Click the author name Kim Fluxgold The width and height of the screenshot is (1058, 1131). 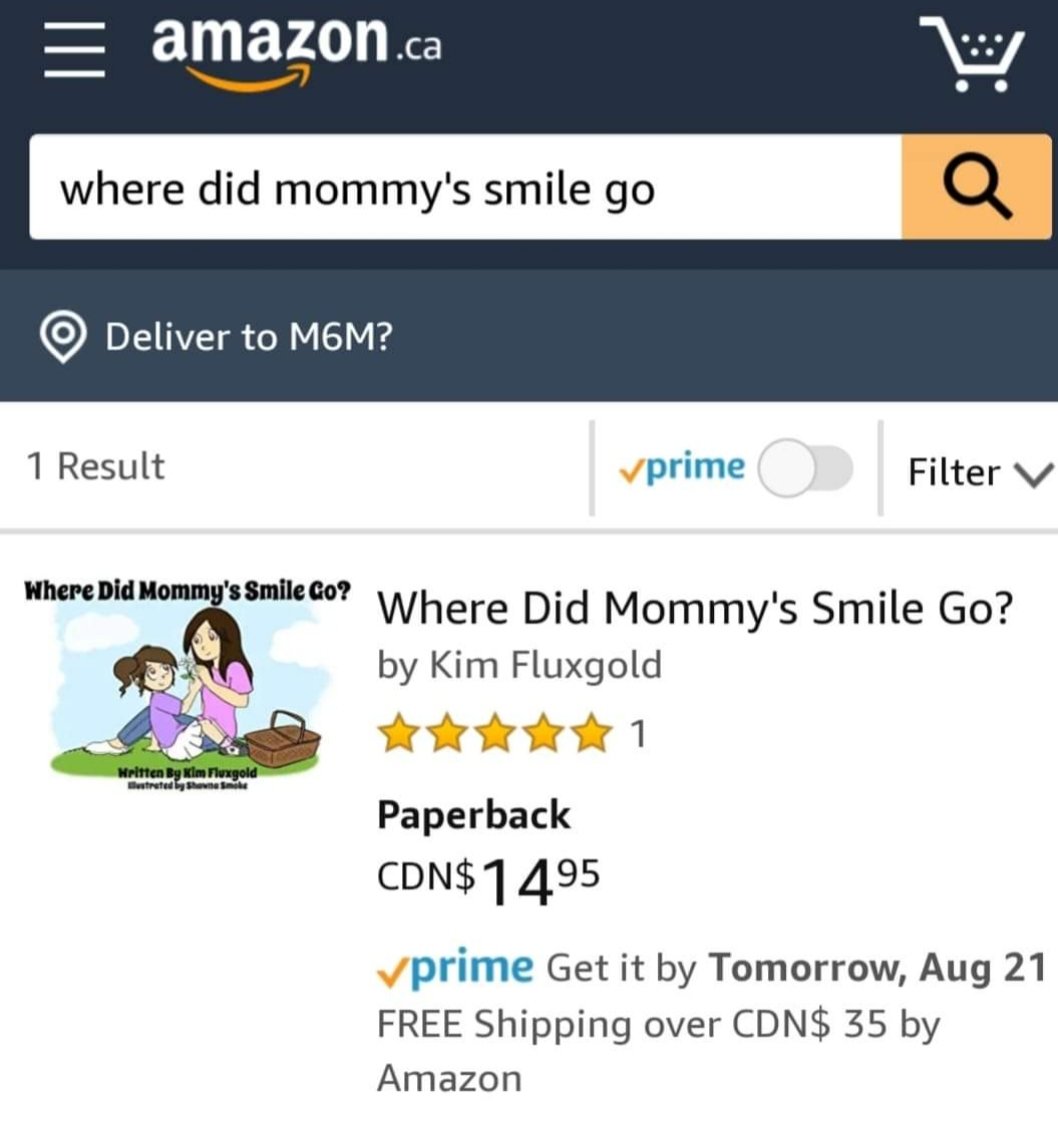[545, 665]
